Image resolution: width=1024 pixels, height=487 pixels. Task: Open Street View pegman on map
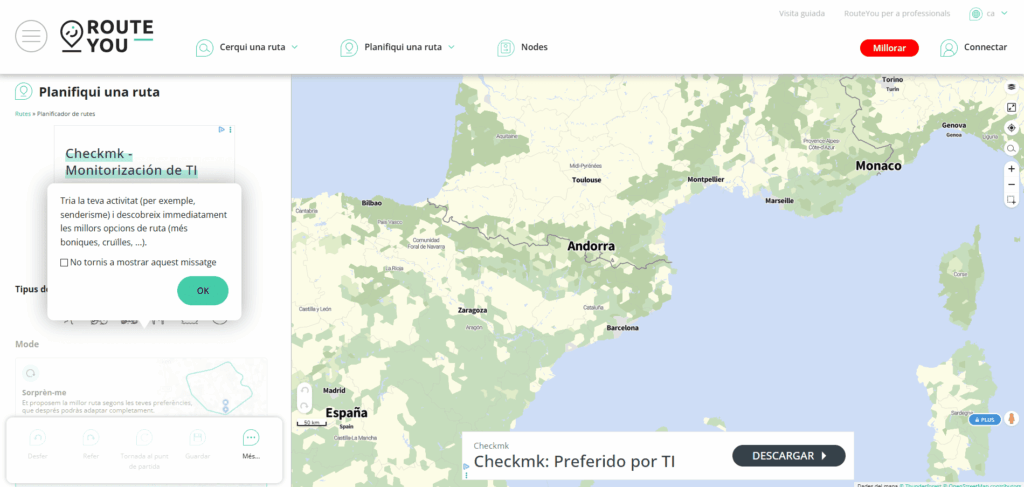click(1011, 419)
